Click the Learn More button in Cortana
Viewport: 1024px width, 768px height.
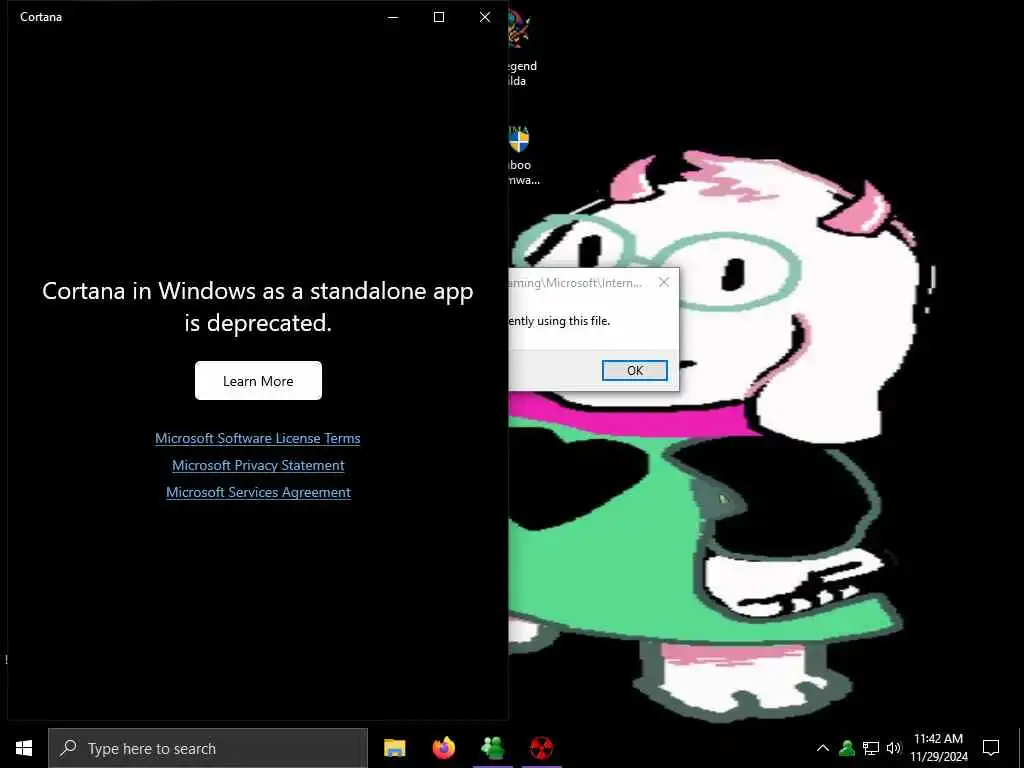[x=258, y=381]
